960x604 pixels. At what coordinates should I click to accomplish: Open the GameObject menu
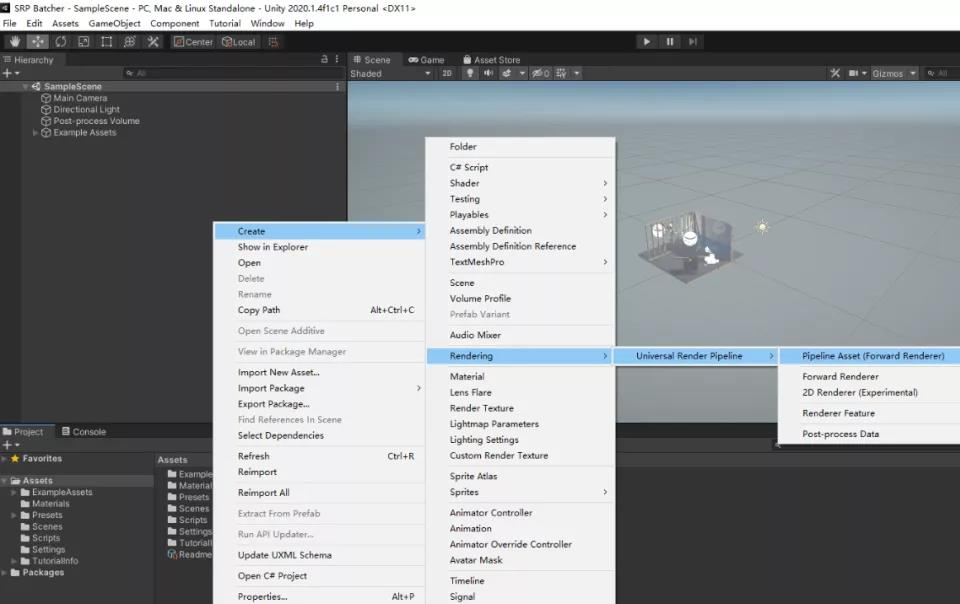tap(114, 23)
